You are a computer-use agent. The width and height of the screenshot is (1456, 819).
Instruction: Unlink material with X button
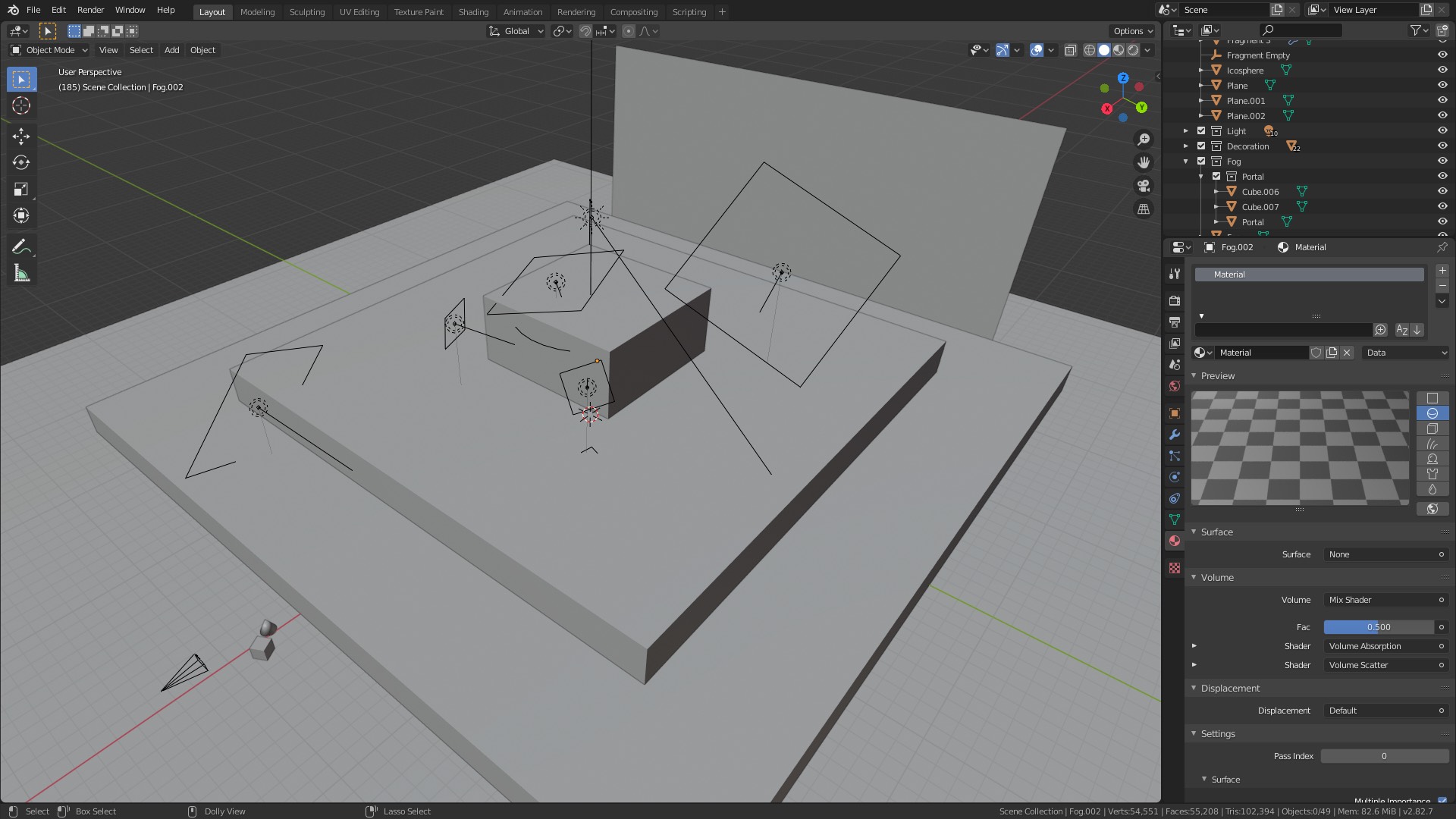point(1347,353)
